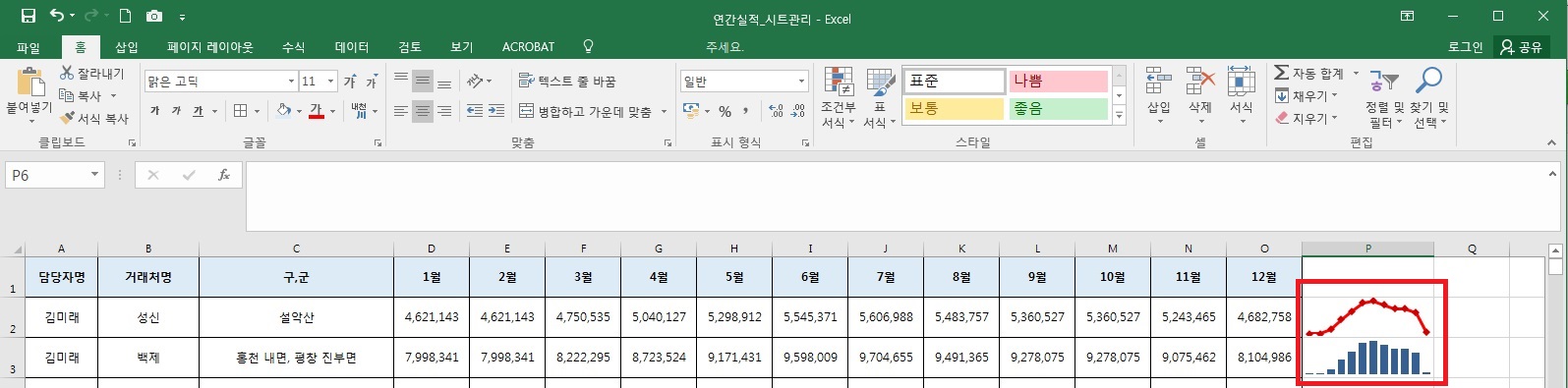1568x388 pixels.
Task: Click the Comma Style icon
Action: pyautogui.click(x=746, y=111)
